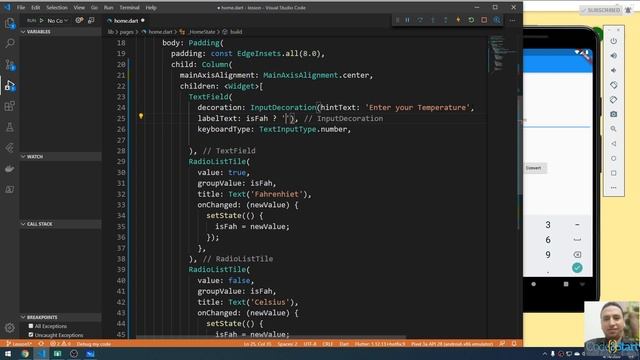Open Chrome from the taskbar
This screenshot has height=360, width=640.
pos(25,354)
